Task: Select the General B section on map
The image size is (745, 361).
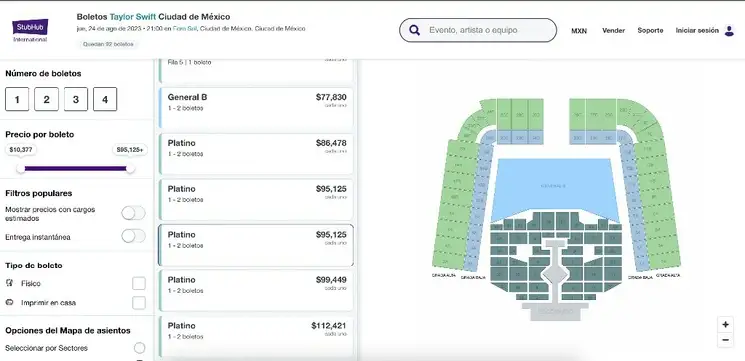Action: (554, 186)
